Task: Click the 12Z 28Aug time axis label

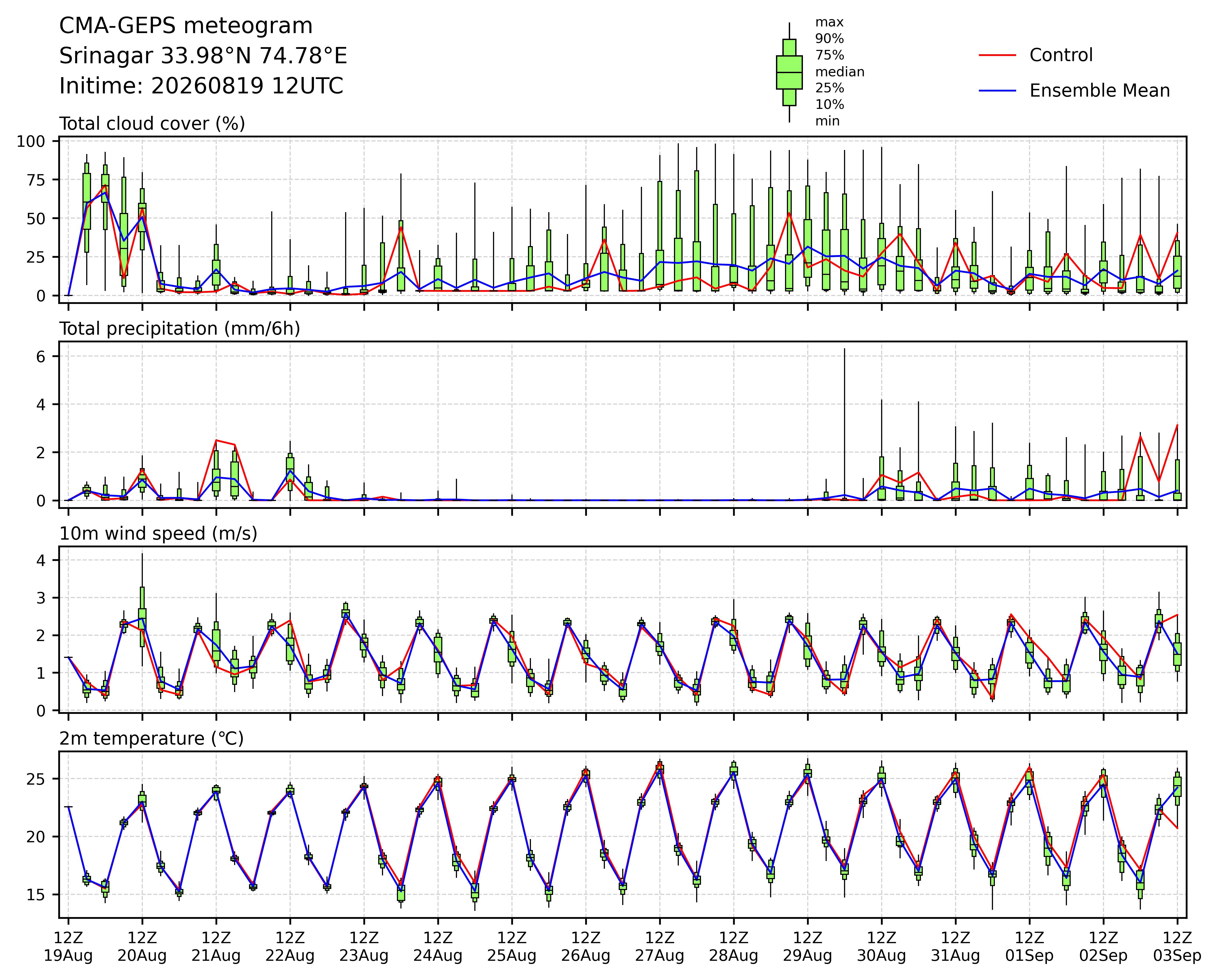Action: pyautogui.click(x=733, y=947)
